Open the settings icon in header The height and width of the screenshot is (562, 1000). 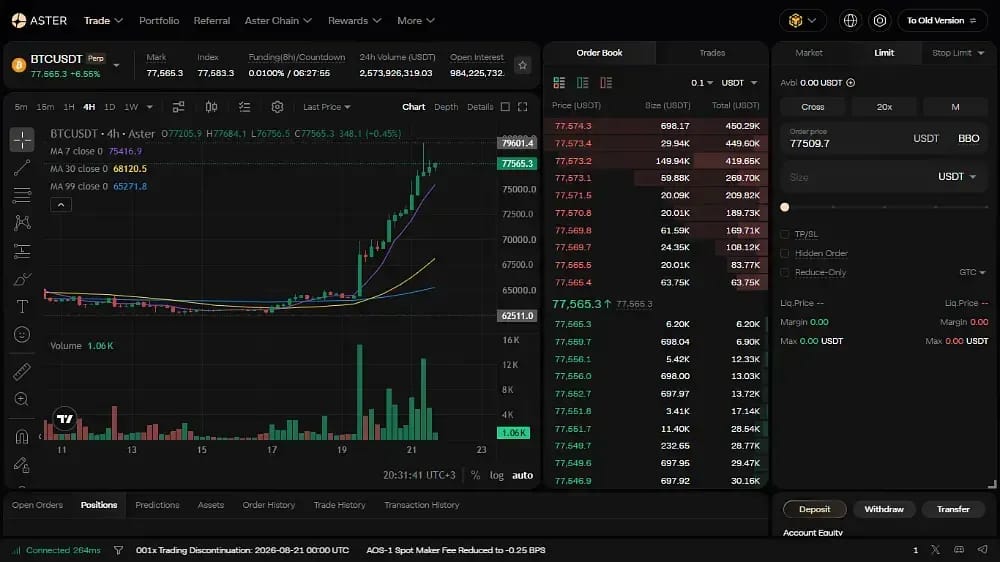click(x=879, y=20)
